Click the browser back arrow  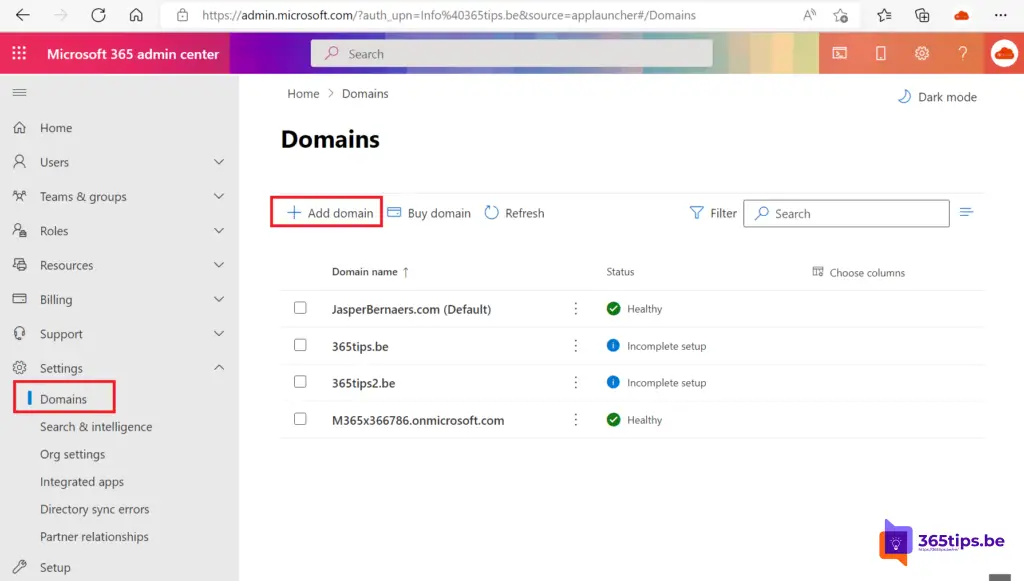pyautogui.click(x=23, y=15)
